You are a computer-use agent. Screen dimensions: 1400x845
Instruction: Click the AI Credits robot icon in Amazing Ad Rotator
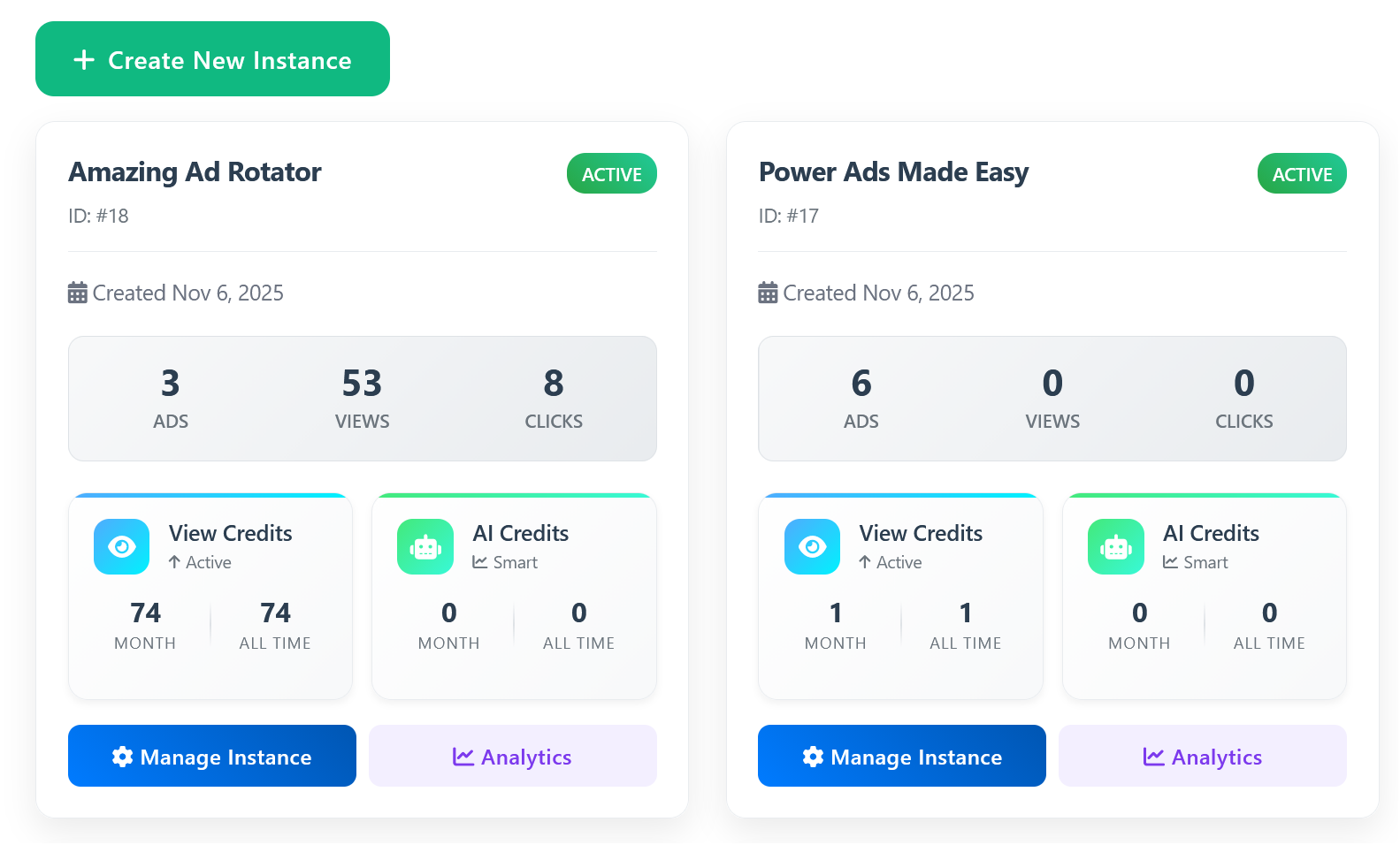point(425,546)
